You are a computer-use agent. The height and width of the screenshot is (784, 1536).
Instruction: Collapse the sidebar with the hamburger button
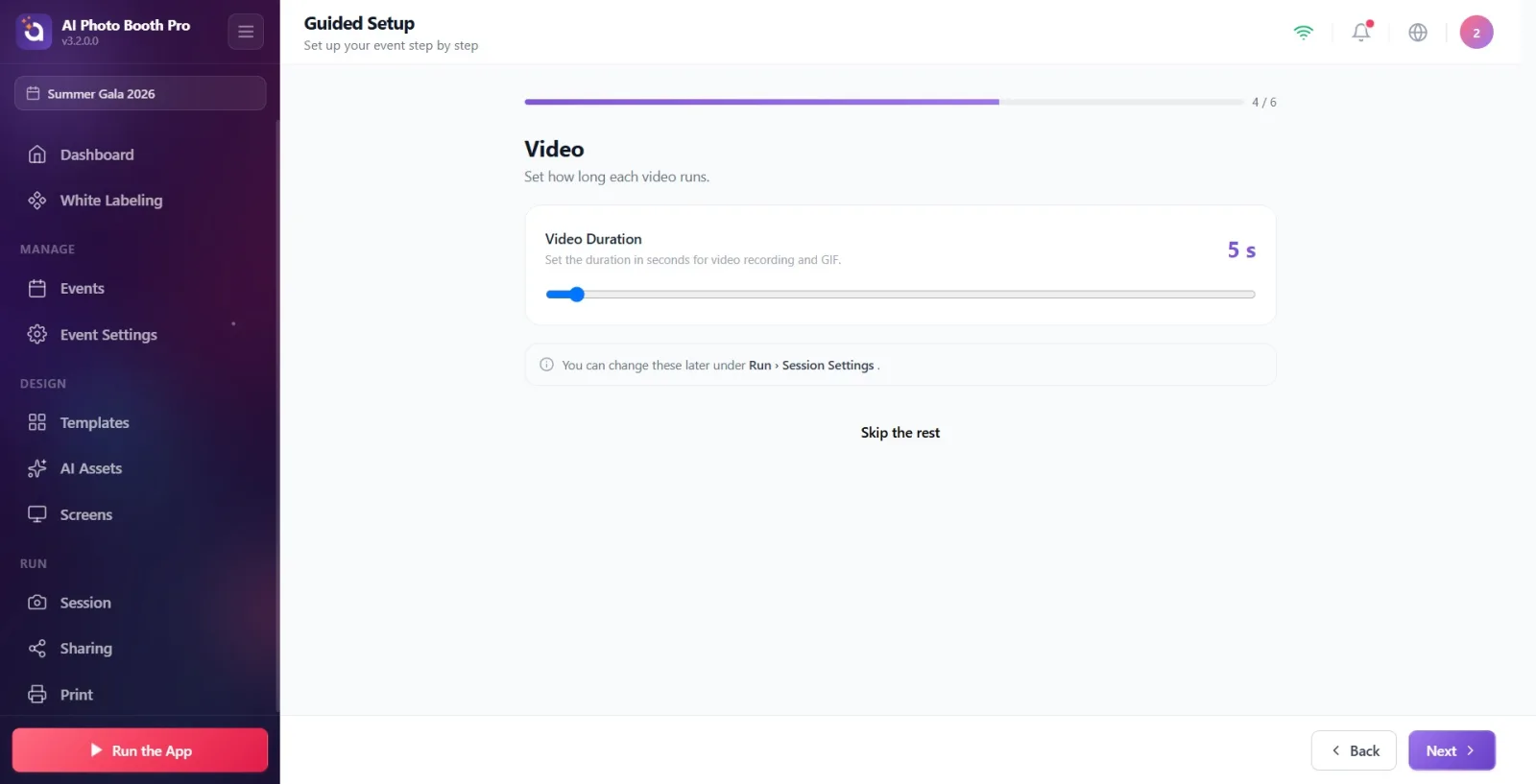click(x=246, y=32)
